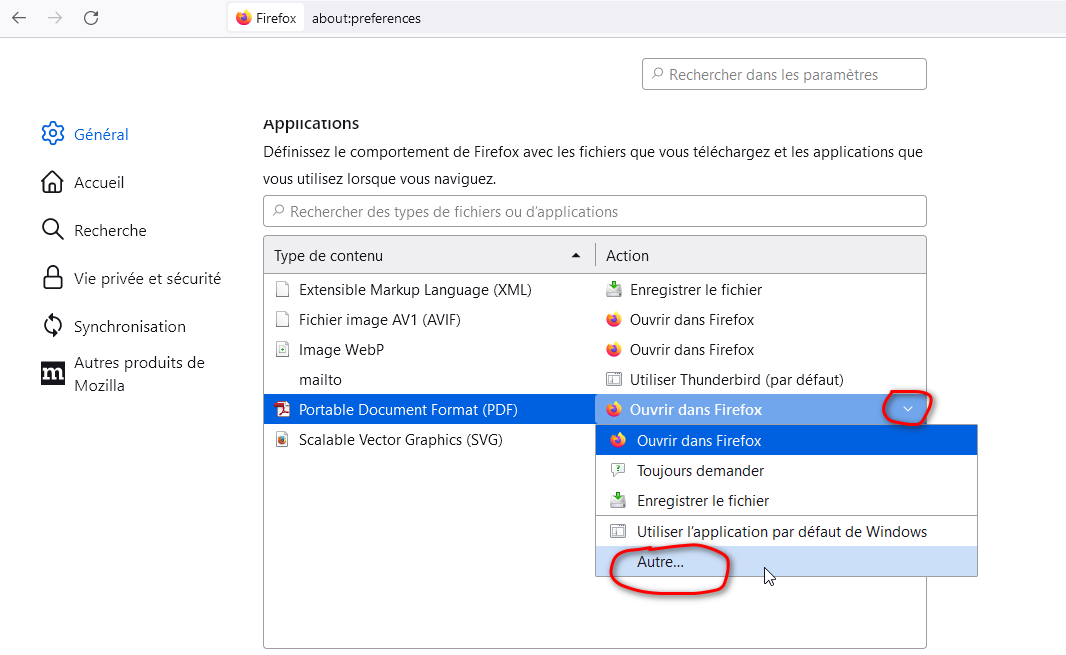Click the browser back arrow
The image size is (1066, 655).
click(x=19, y=18)
